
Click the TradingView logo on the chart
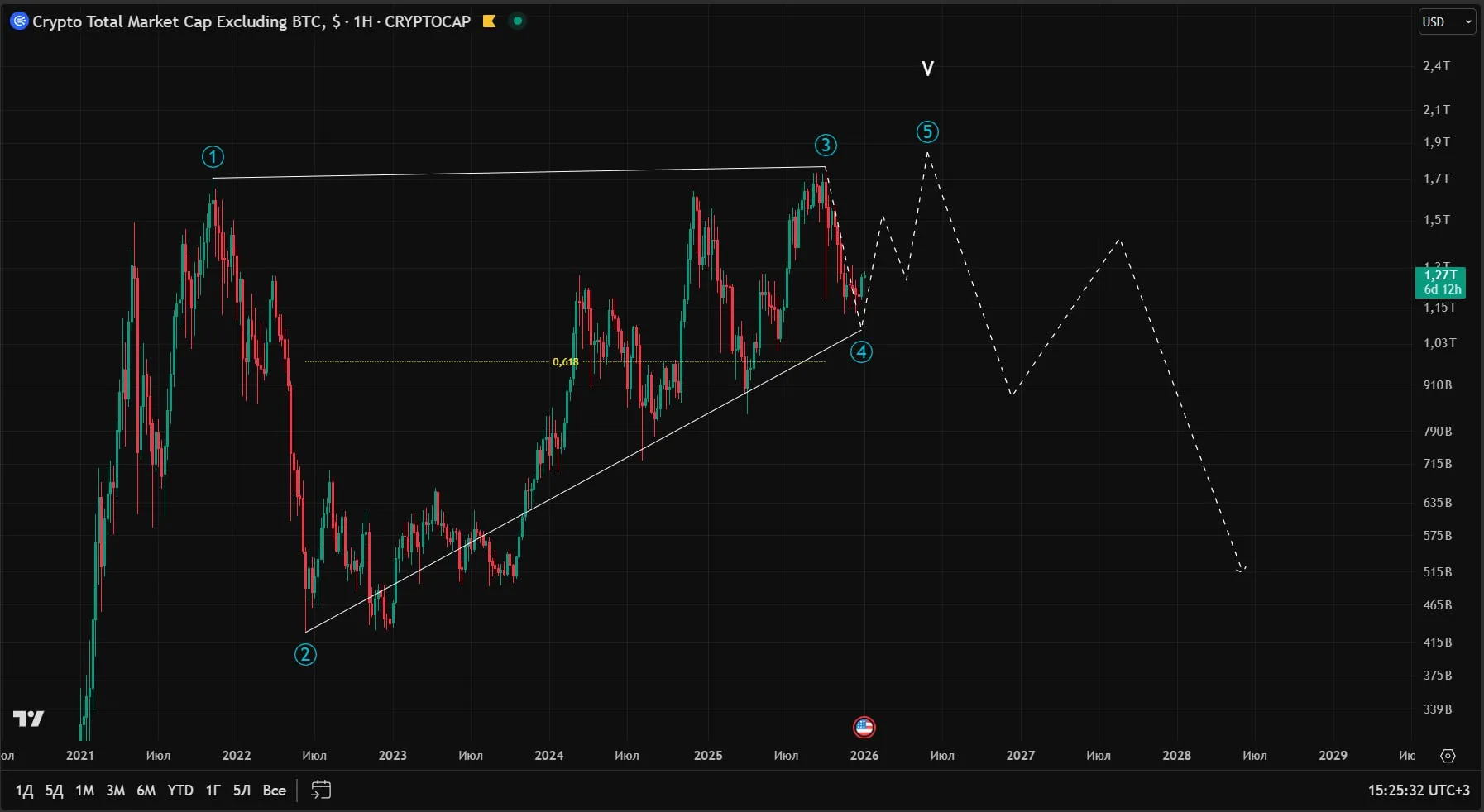click(29, 719)
